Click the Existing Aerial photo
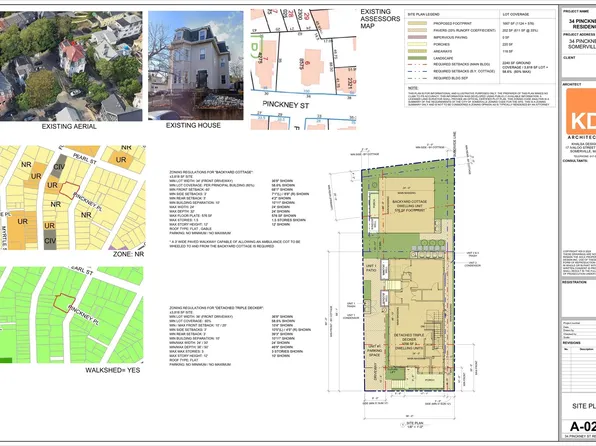596x446 pixels. point(71,66)
